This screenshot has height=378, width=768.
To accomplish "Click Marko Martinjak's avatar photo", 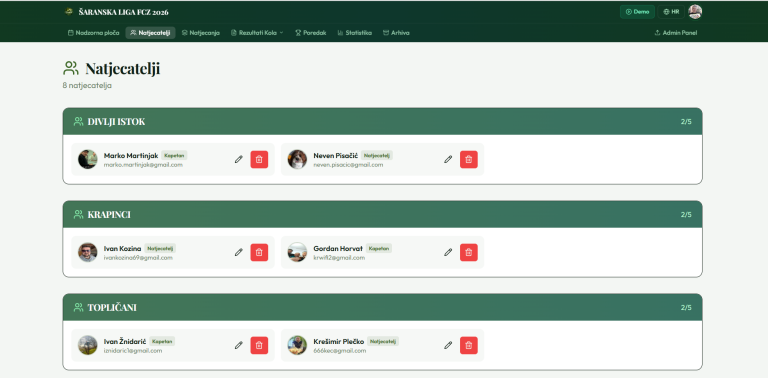I will point(88,159).
